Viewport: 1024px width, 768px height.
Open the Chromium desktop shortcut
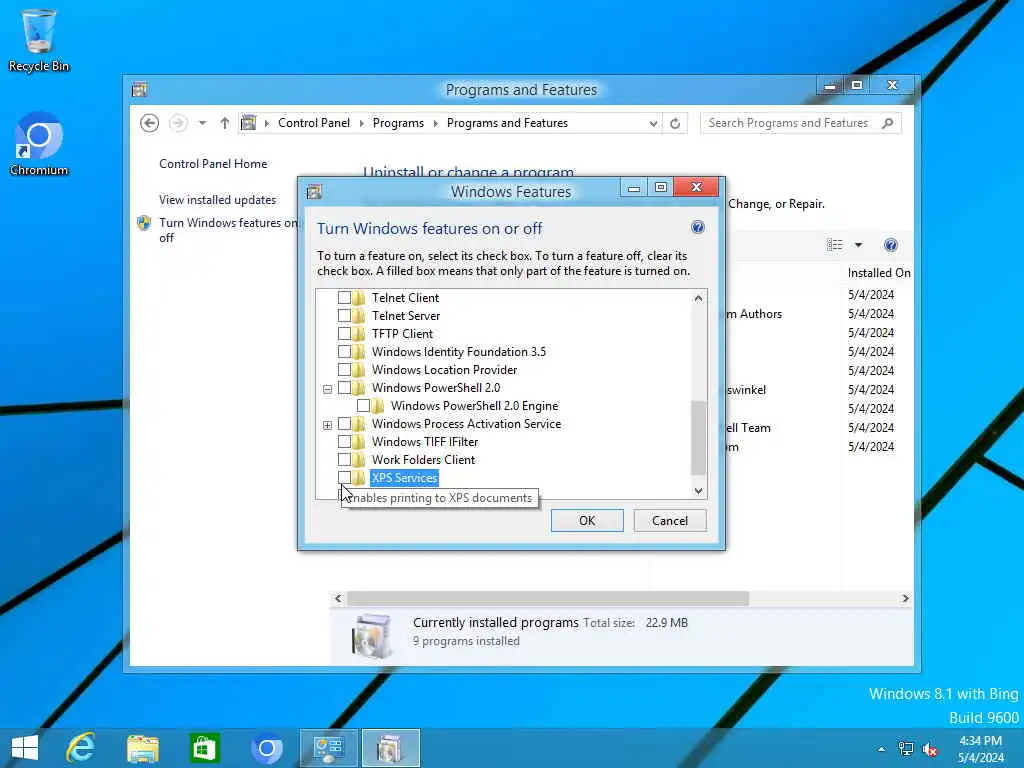(39, 144)
